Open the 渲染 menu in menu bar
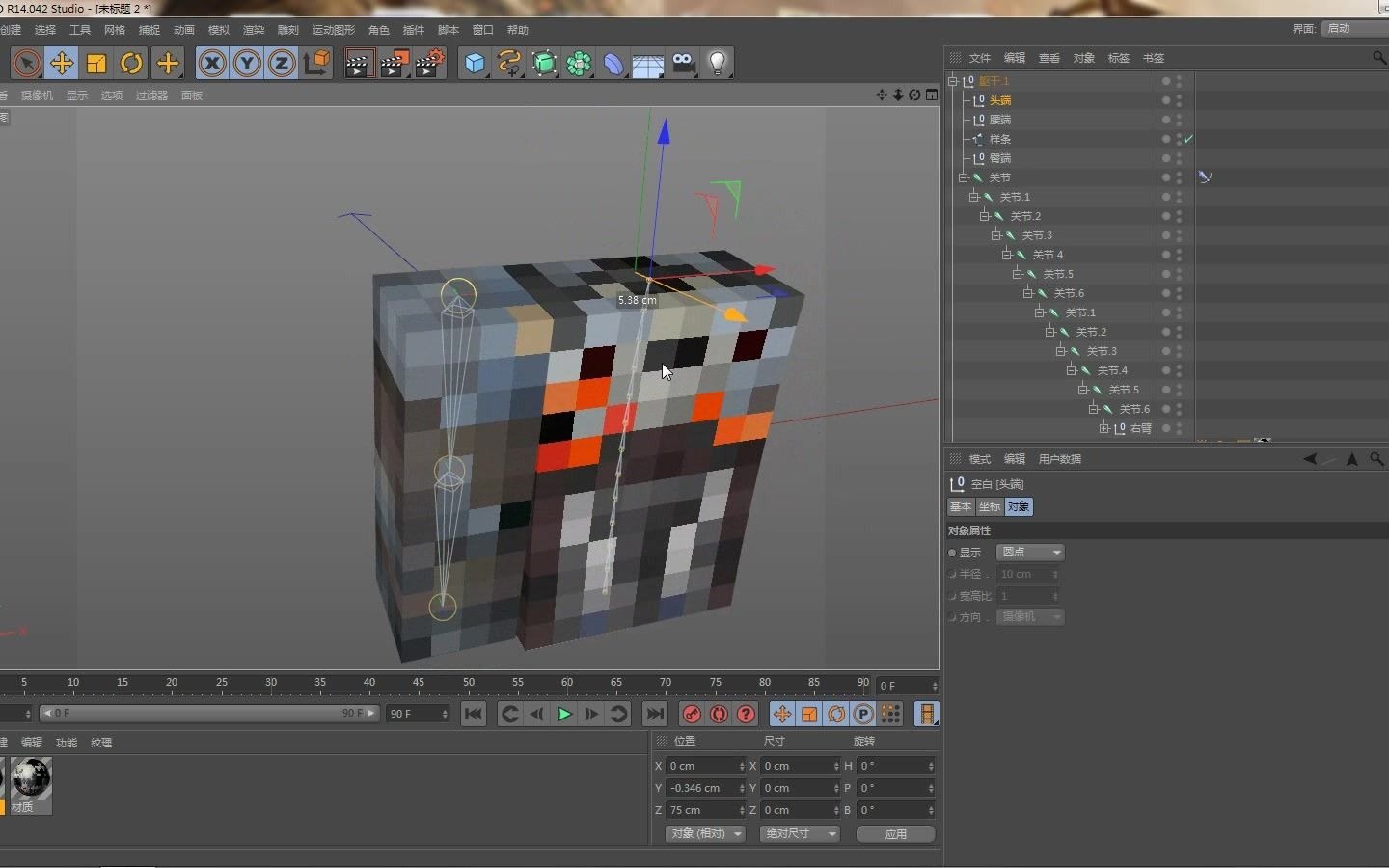1389x868 pixels. tap(254, 30)
